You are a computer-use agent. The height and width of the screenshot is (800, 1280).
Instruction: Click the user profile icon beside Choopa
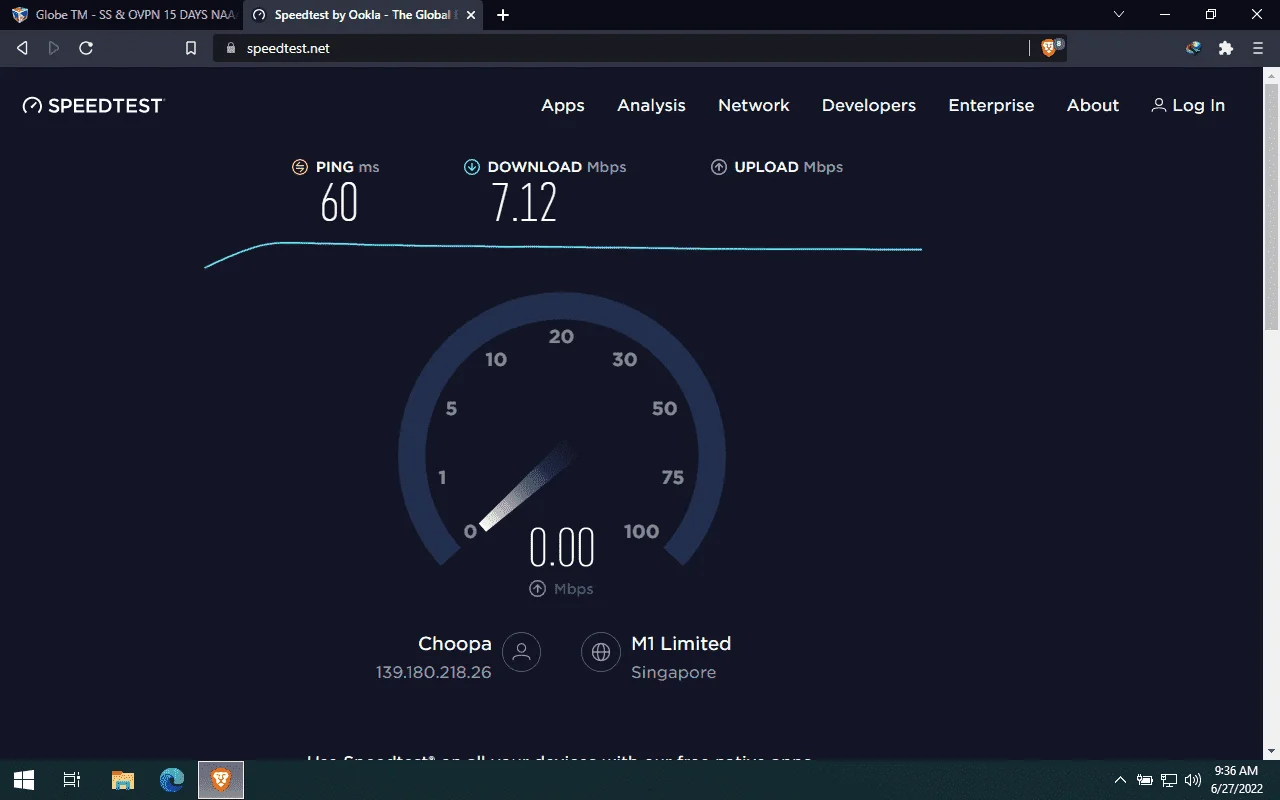point(521,652)
